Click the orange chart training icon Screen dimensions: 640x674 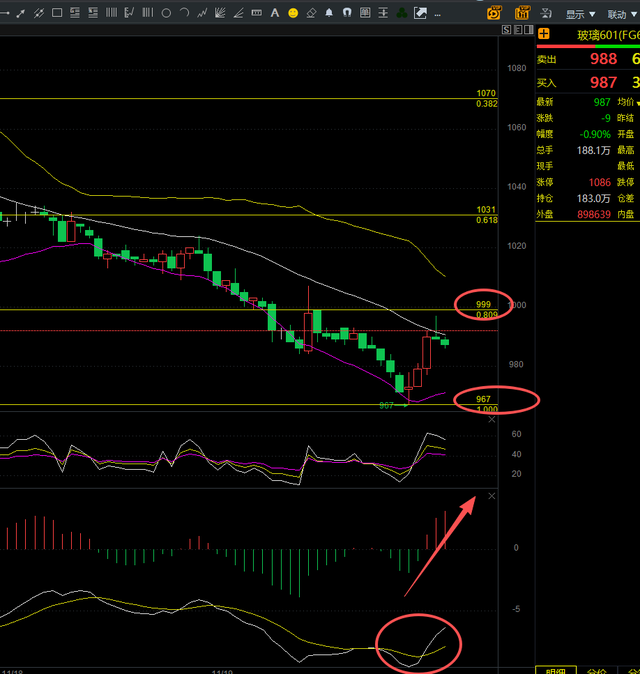coord(522,13)
